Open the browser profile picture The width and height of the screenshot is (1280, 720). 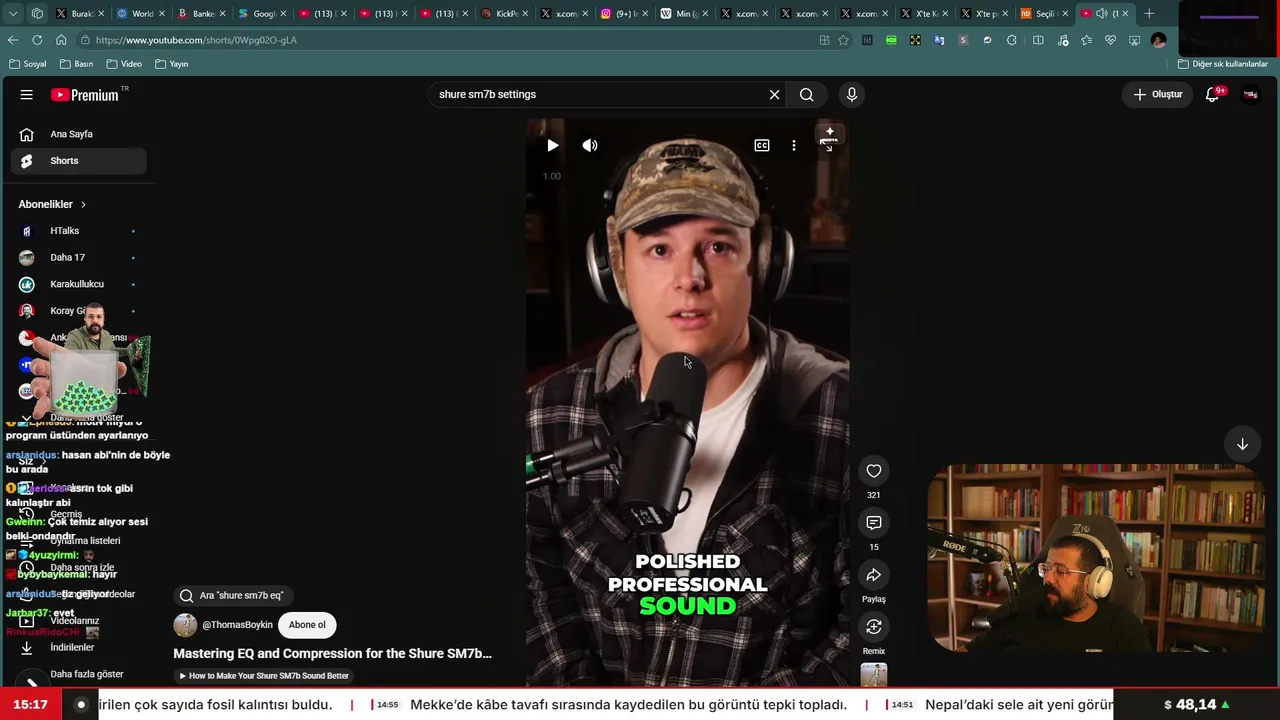tap(1159, 40)
